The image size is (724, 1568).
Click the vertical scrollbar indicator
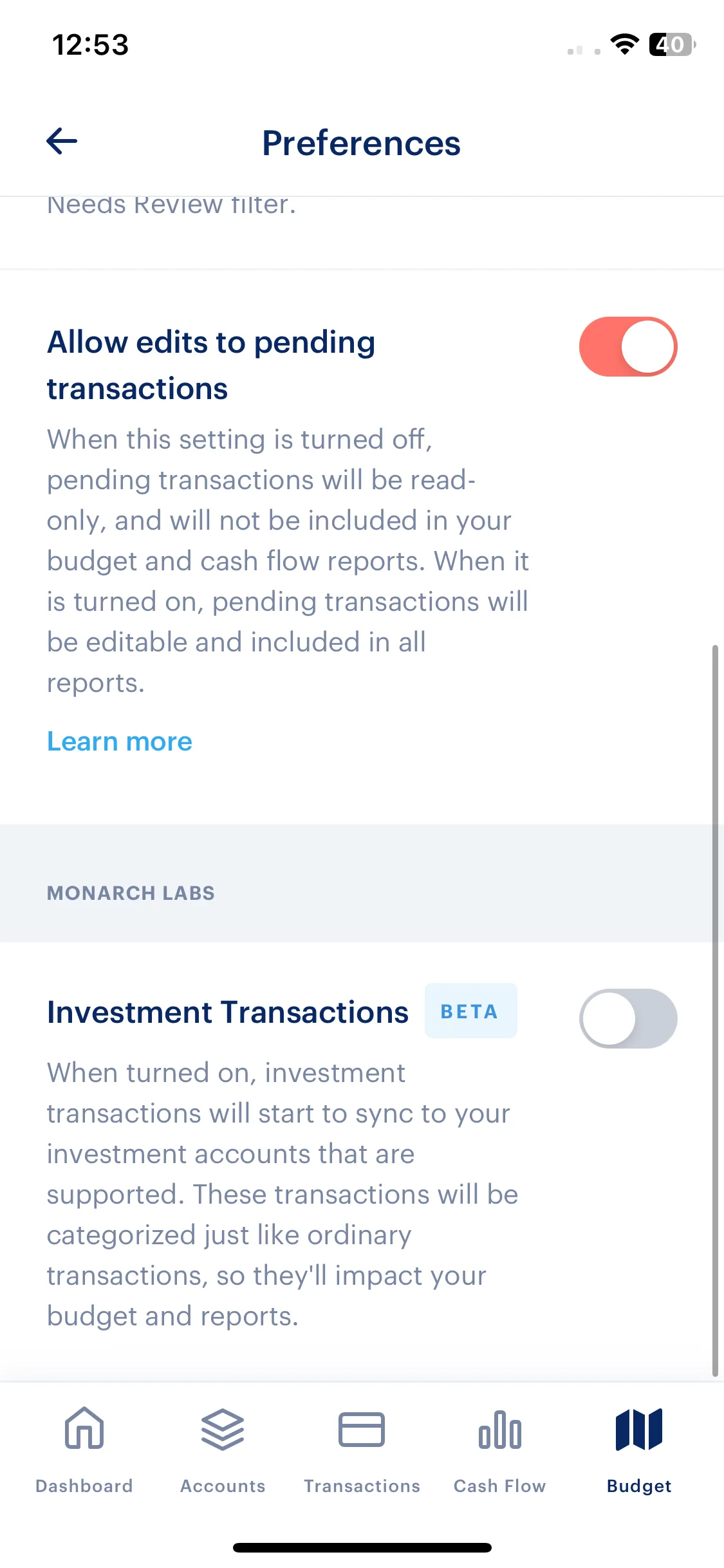point(715,1011)
